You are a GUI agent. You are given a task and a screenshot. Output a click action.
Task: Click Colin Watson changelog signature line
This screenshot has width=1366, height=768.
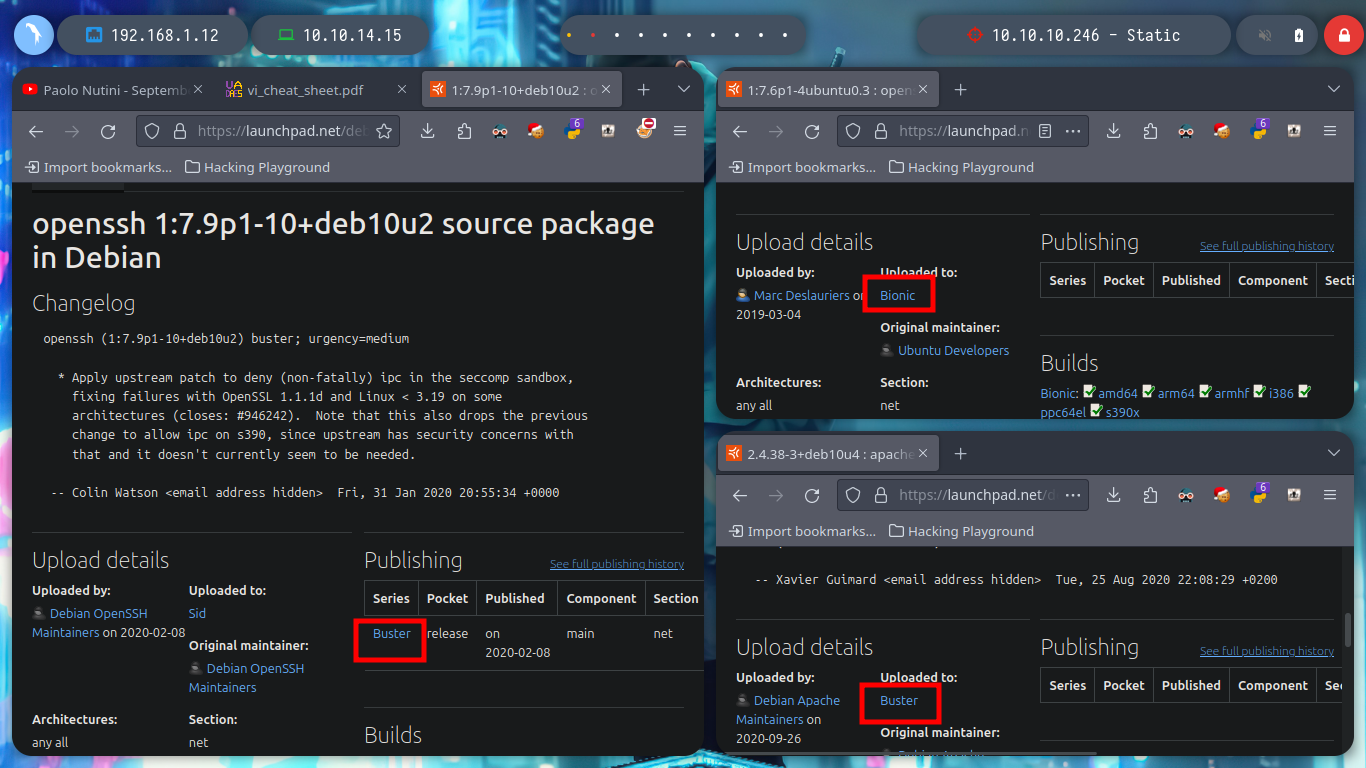[305, 493]
